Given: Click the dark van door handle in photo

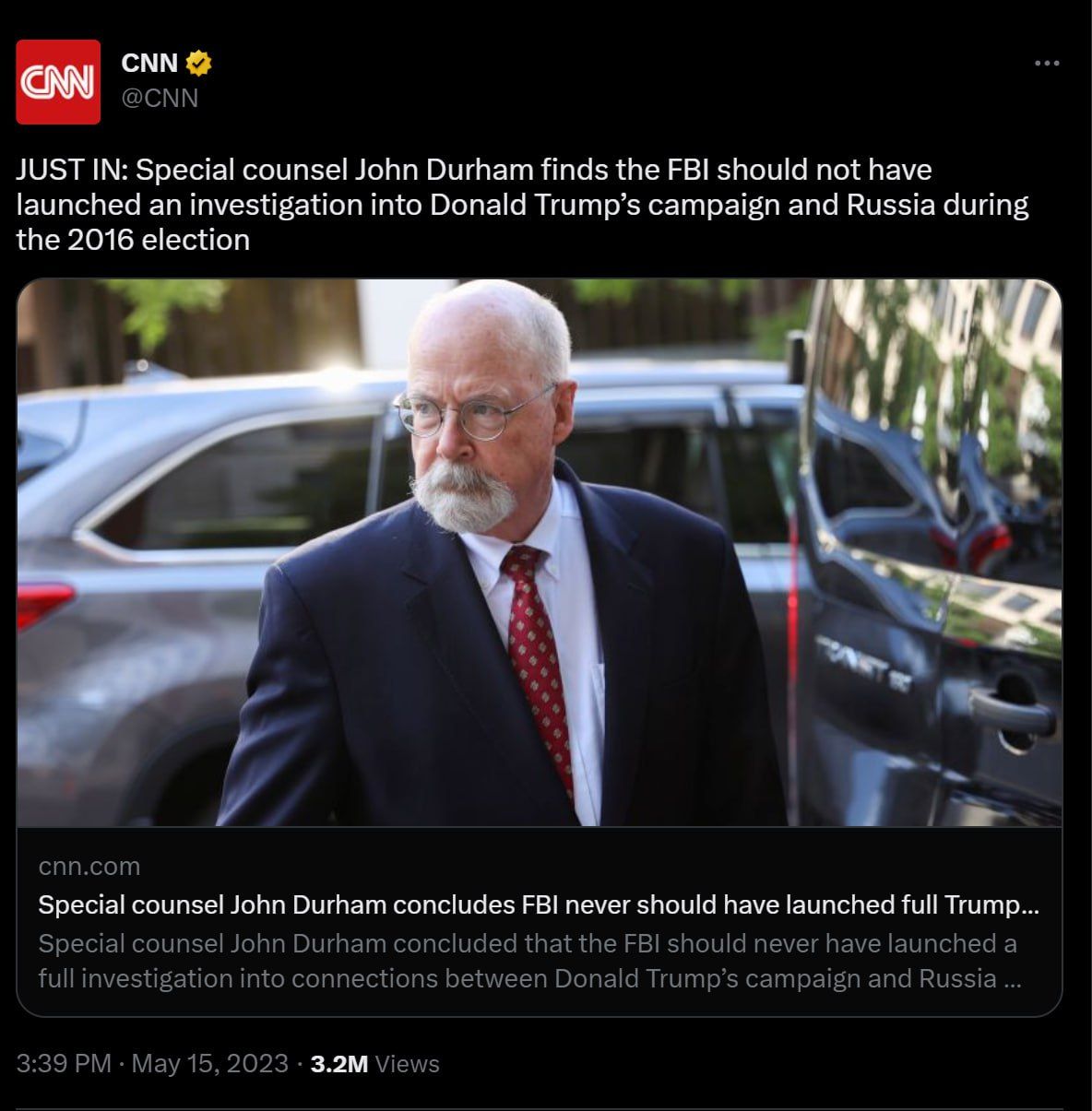Looking at the screenshot, I should (x=1011, y=709).
